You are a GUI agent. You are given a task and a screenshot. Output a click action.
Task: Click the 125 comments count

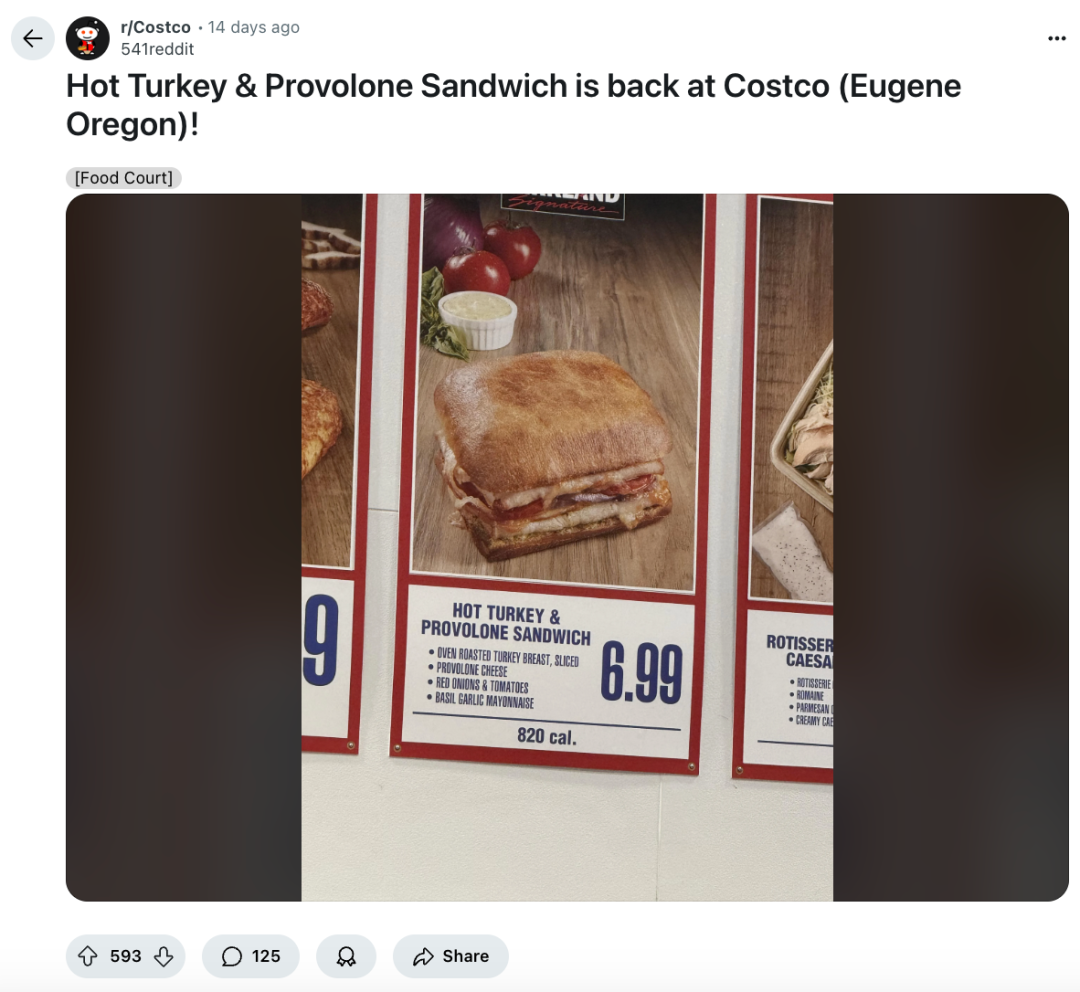point(266,956)
